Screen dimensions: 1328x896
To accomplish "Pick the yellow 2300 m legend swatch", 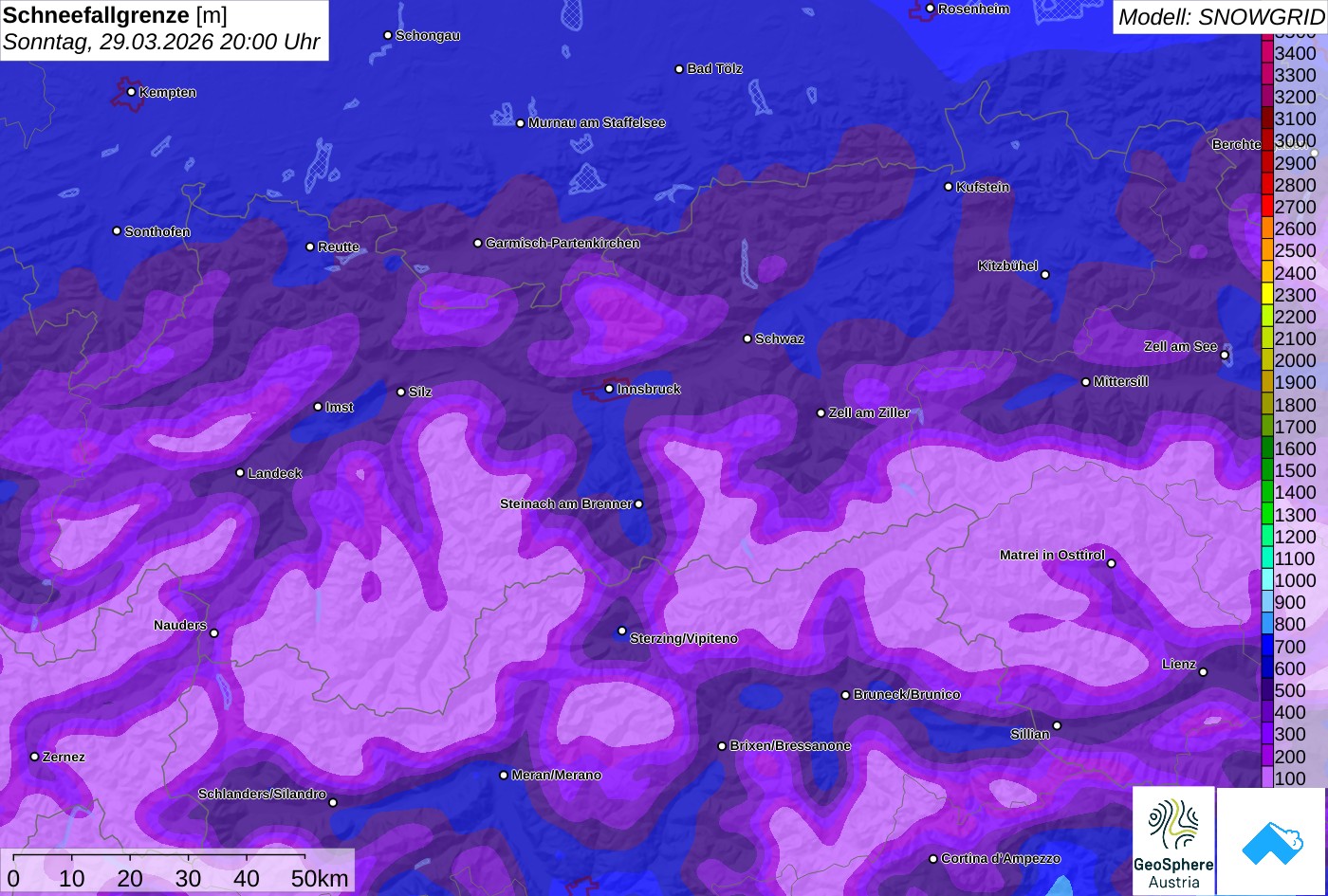I will pos(1267,295).
